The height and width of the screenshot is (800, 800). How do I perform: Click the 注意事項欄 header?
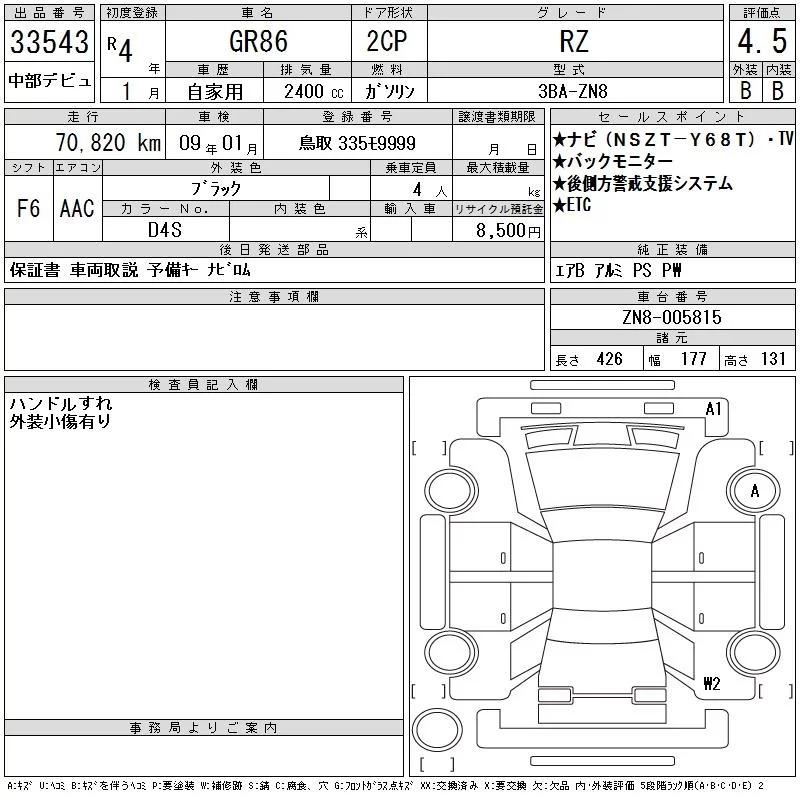tap(274, 296)
